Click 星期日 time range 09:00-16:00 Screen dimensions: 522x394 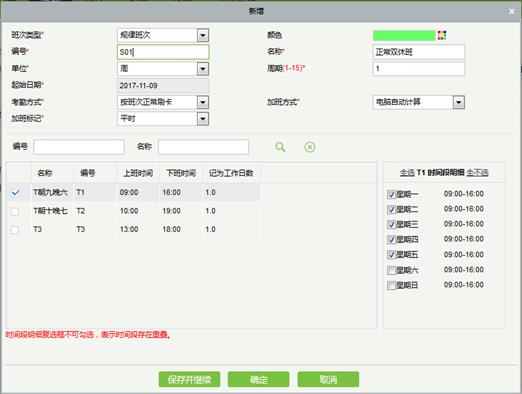pyautogui.click(x=464, y=285)
